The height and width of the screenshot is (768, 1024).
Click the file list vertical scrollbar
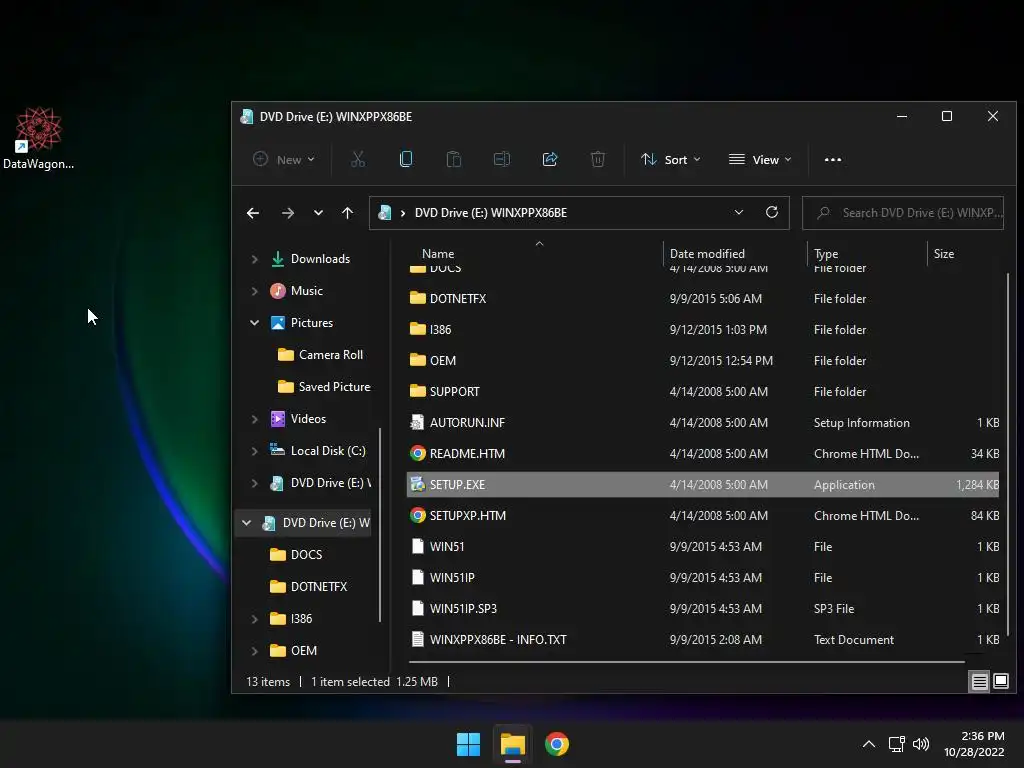[1008, 454]
